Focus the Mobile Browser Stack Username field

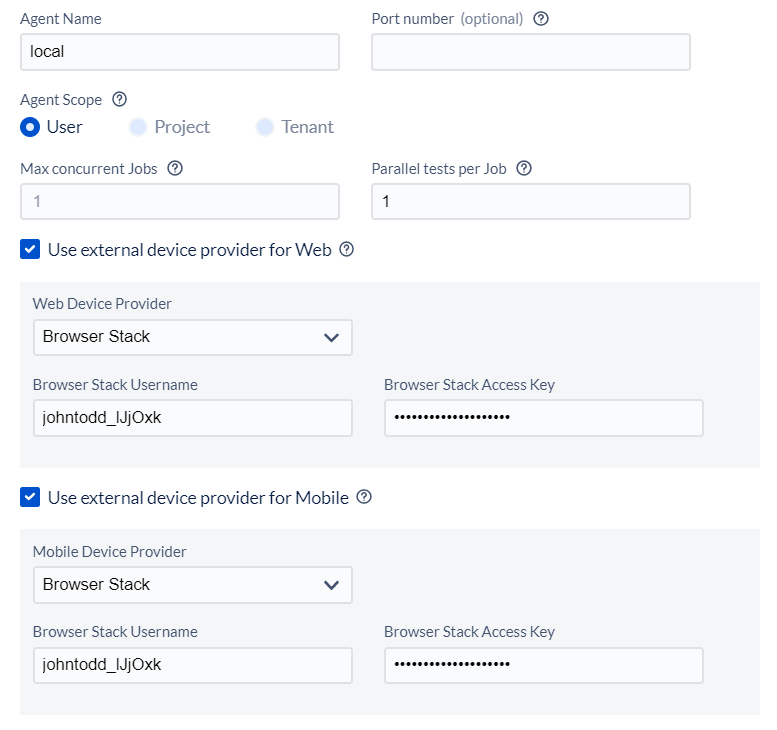[193, 666]
